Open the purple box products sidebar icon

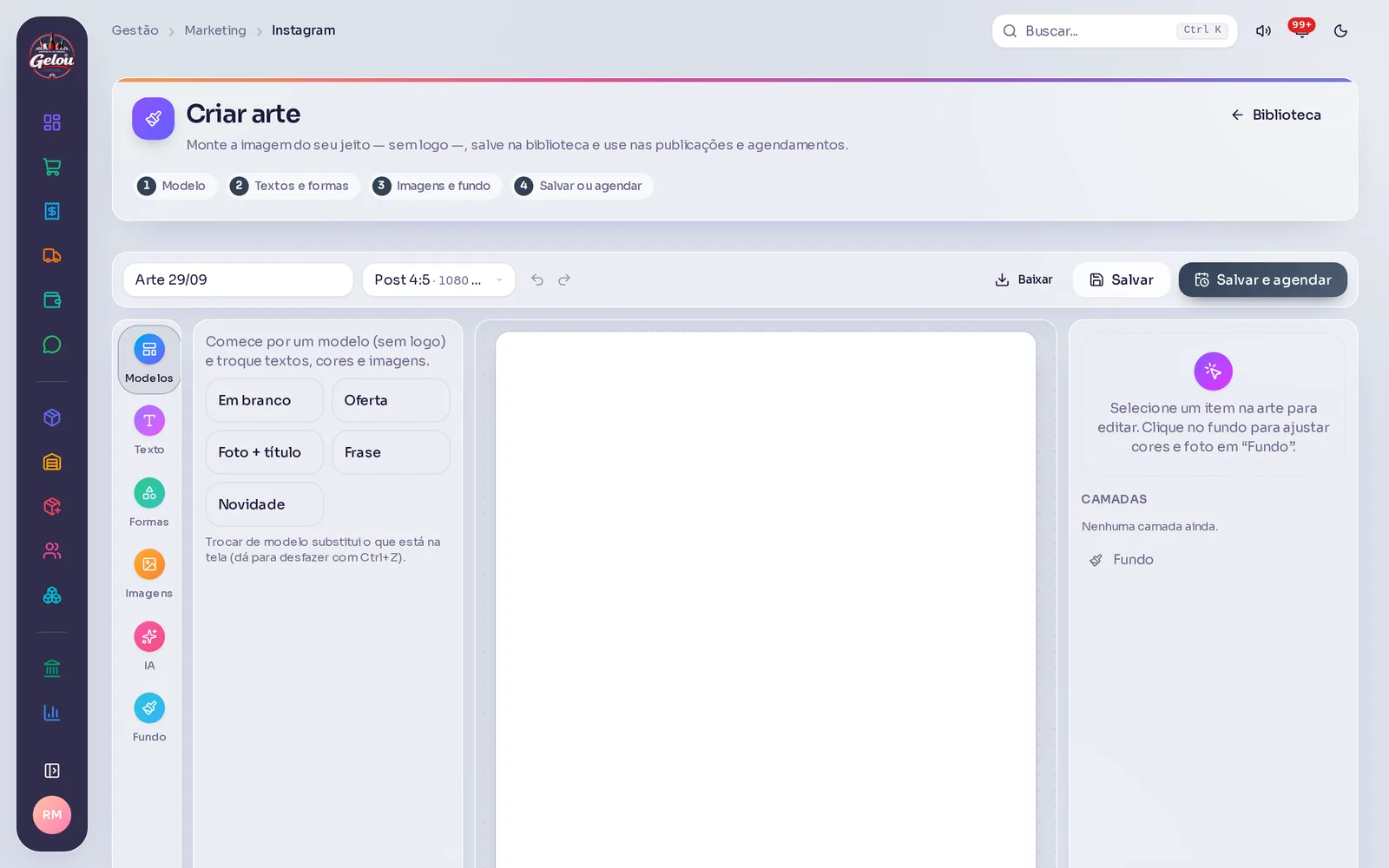(x=52, y=418)
